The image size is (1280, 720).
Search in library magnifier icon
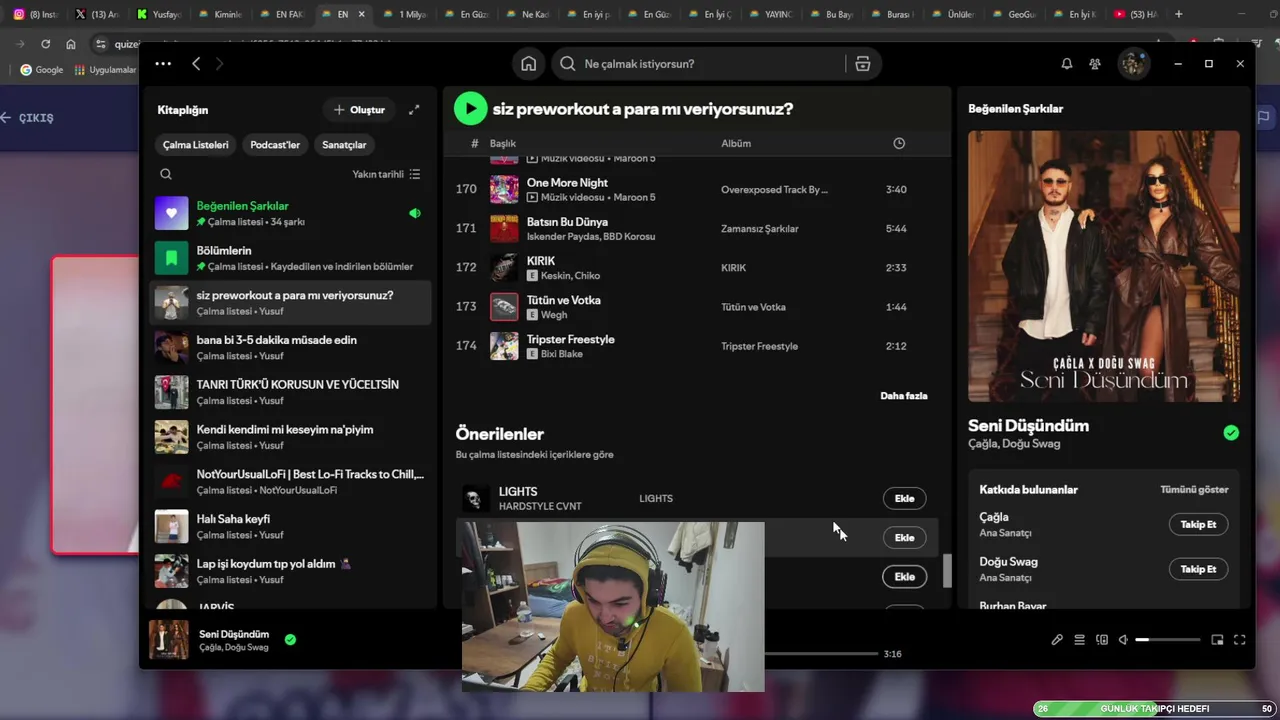point(166,174)
